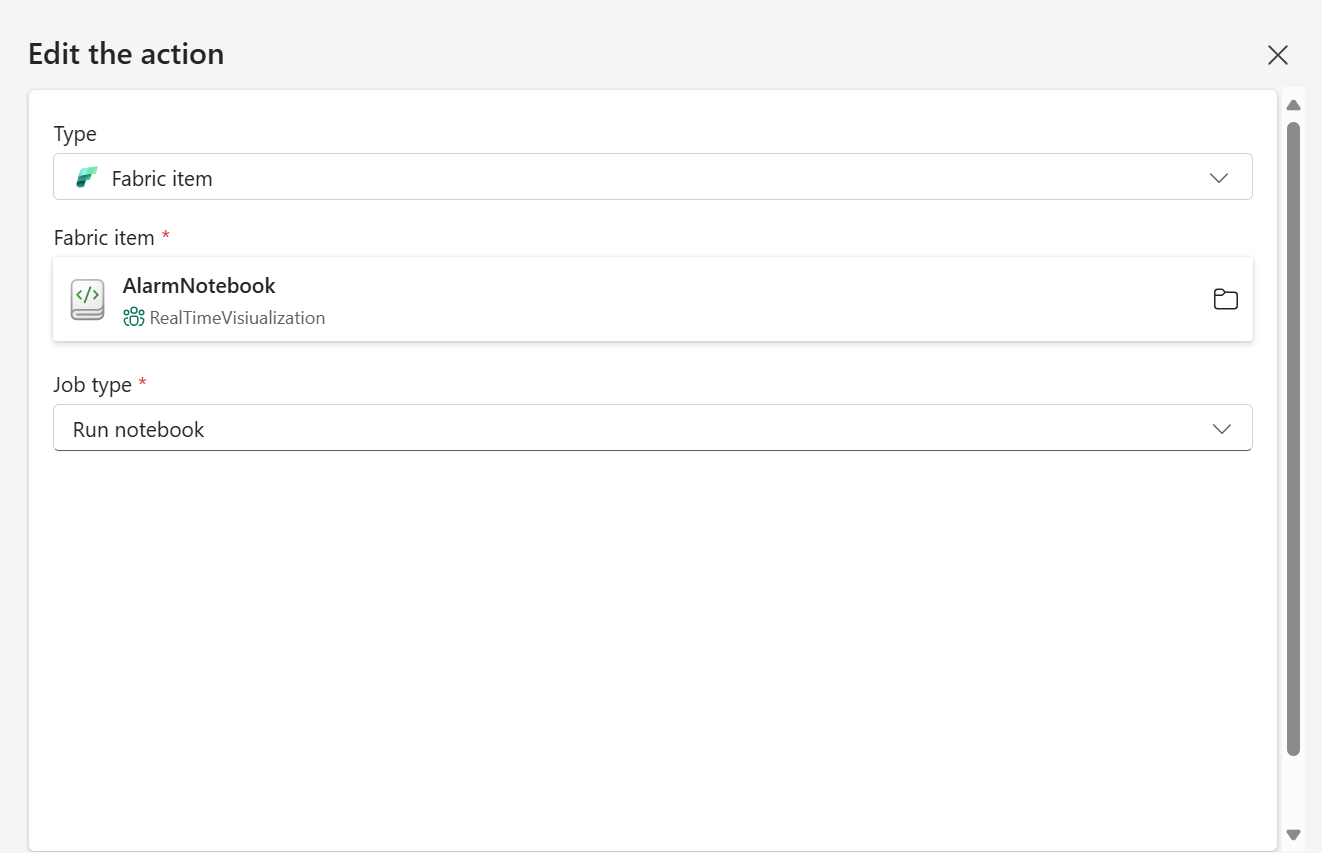Click the AlarmNotebook notebook icon

pos(88,299)
